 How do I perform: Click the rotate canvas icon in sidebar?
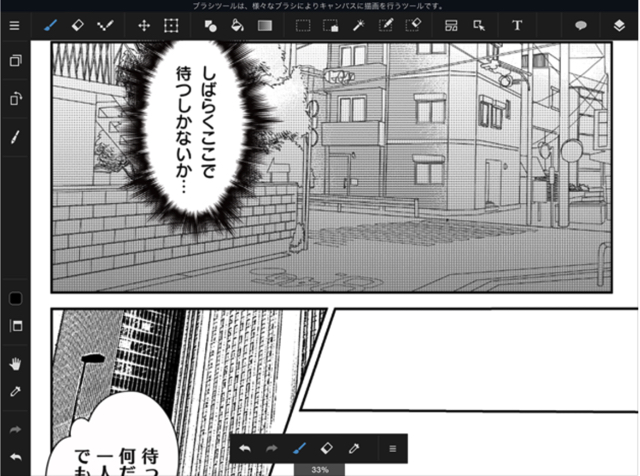[x=16, y=99]
